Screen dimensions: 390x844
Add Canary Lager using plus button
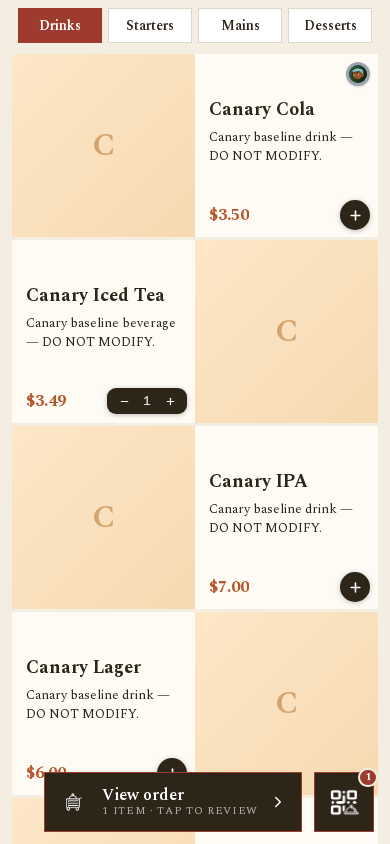(172, 765)
